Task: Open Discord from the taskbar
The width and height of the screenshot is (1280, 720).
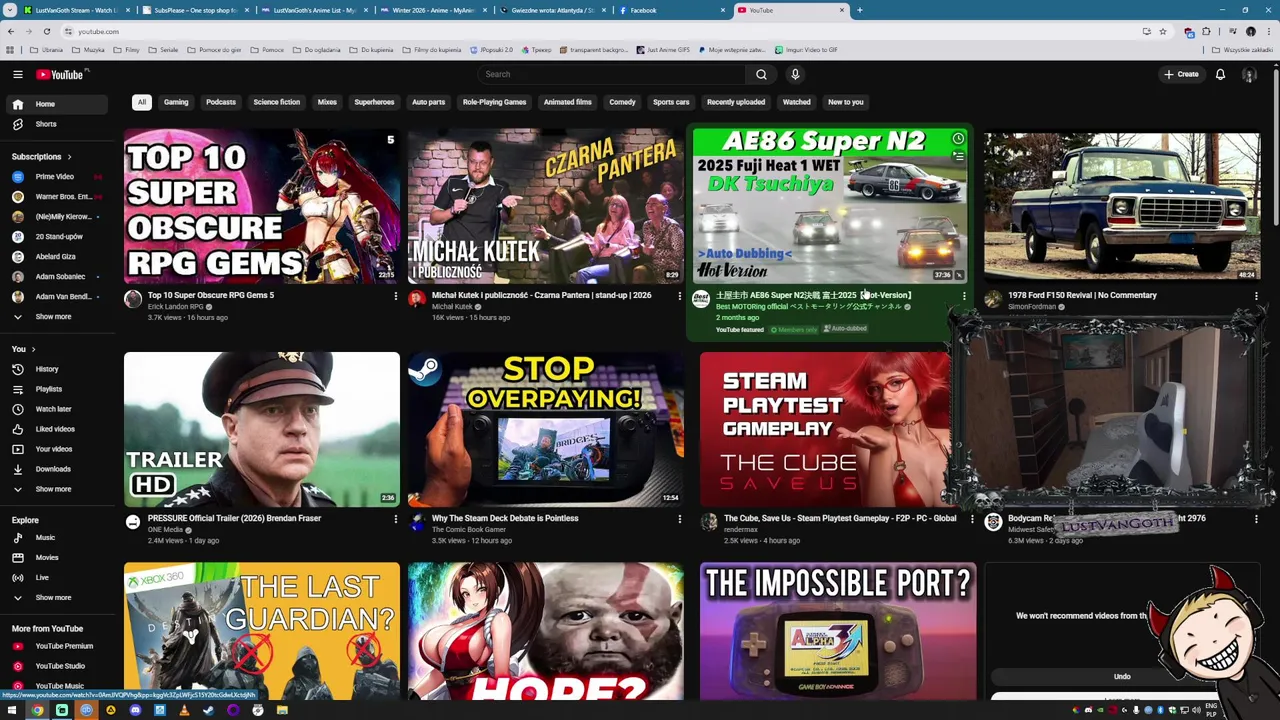Action: coord(135,710)
